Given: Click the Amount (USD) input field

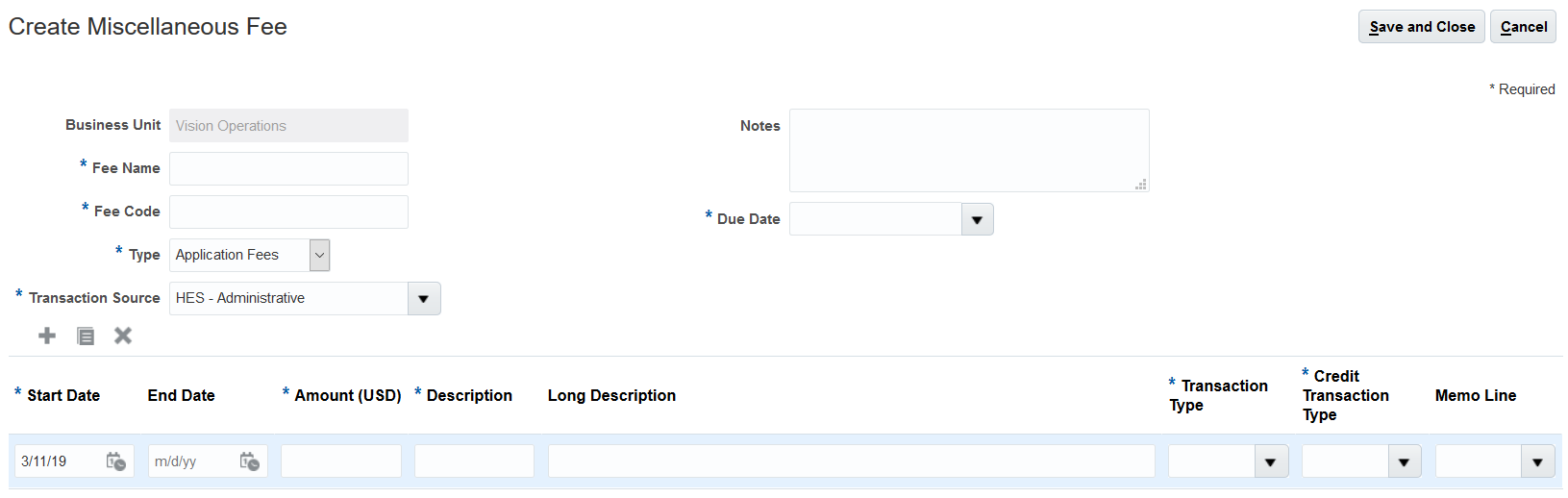Looking at the screenshot, I should pyautogui.click(x=340, y=461).
